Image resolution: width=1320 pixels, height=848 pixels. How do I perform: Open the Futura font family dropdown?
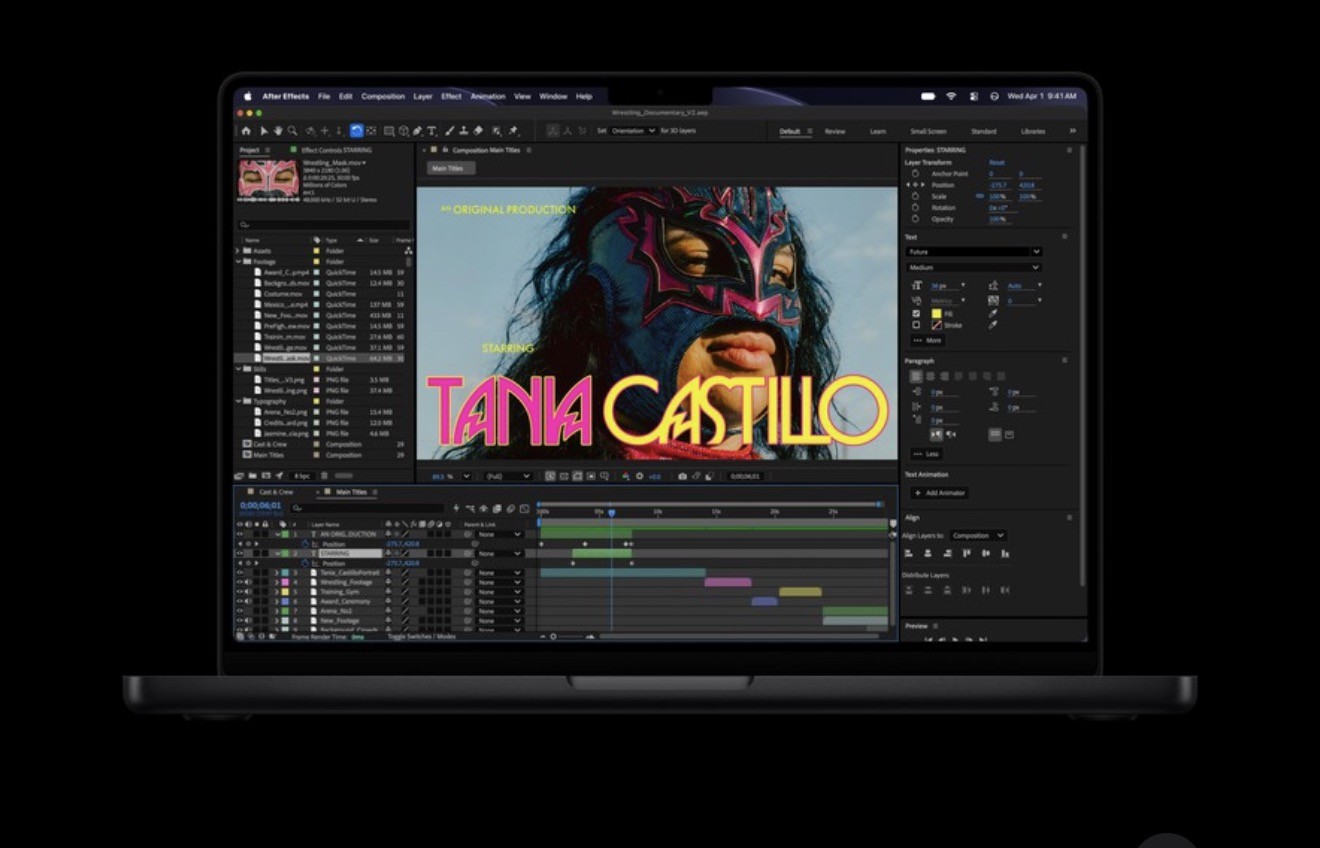pos(974,252)
